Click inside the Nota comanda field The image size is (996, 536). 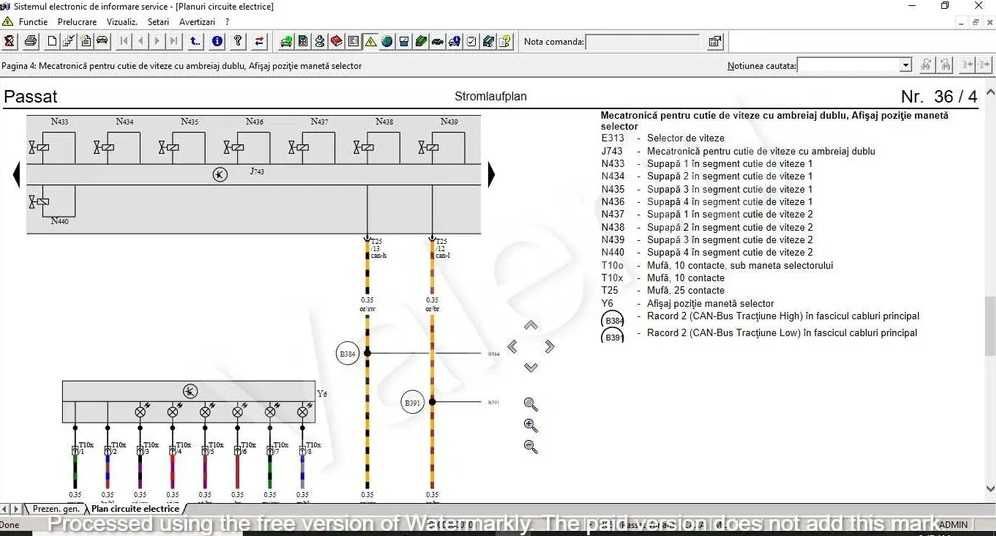coord(642,42)
